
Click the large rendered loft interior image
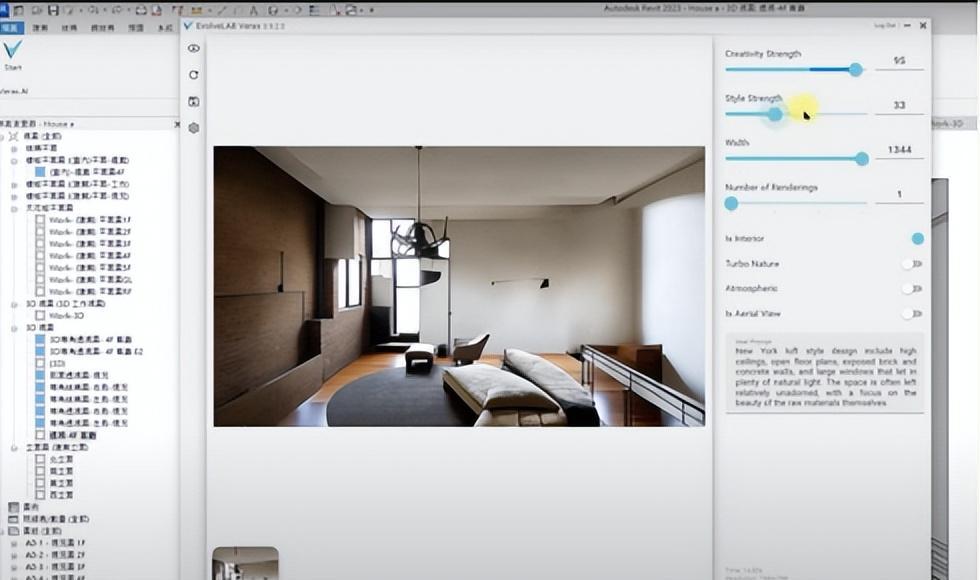[x=459, y=286]
